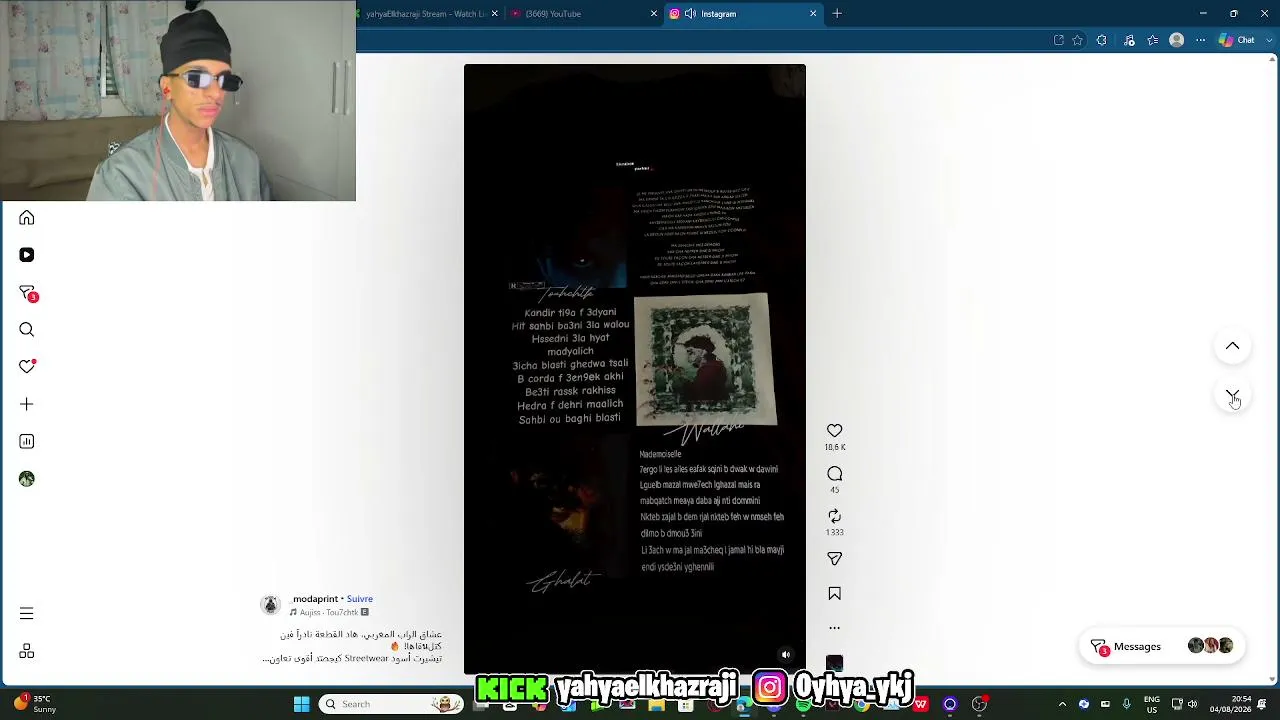Open the dashboard chart icon in sidebar
The width and height of the screenshot is (1280, 720).
pos(27,441)
